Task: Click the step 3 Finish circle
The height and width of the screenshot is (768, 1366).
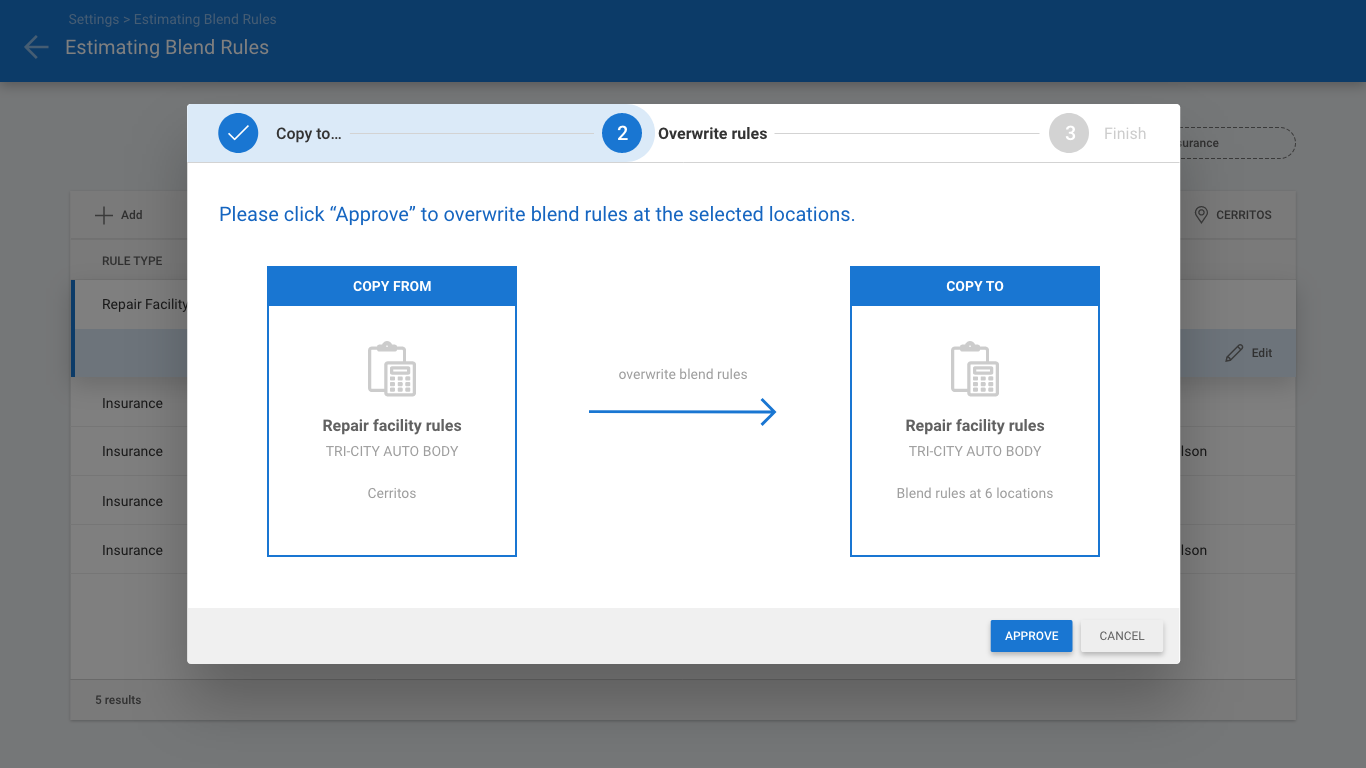Action: tap(1069, 133)
